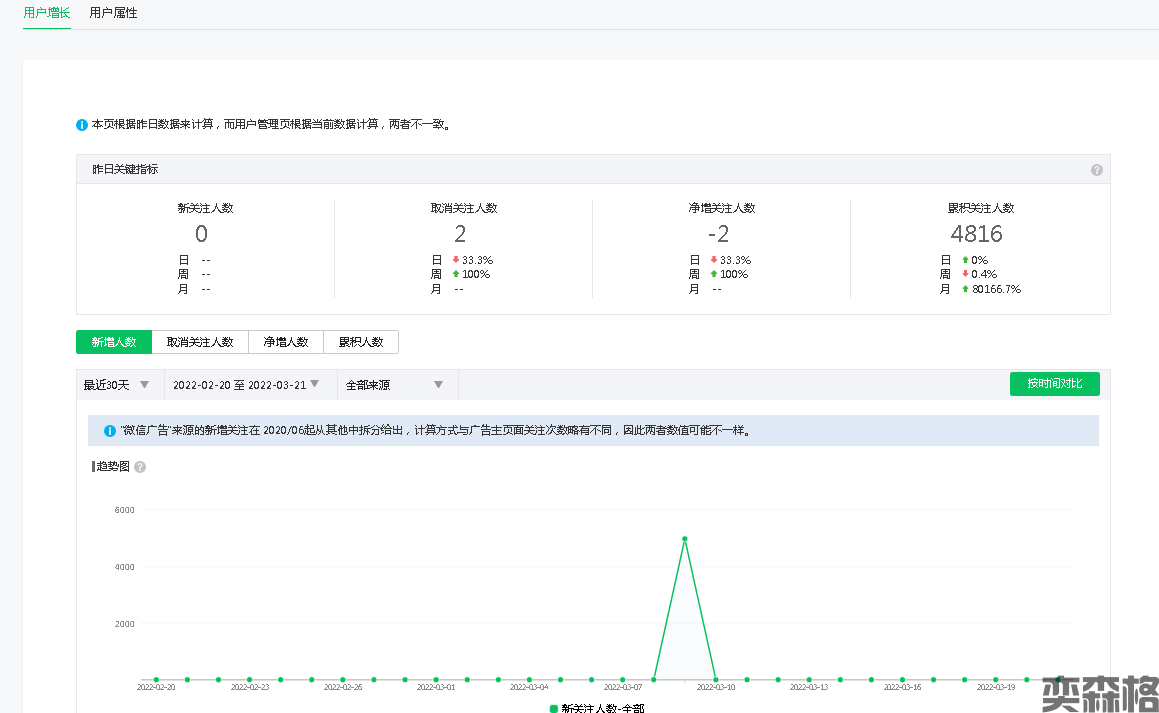Select the 新增人数 metric button
The width and height of the screenshot is (1159, 713).
point(114,342)
